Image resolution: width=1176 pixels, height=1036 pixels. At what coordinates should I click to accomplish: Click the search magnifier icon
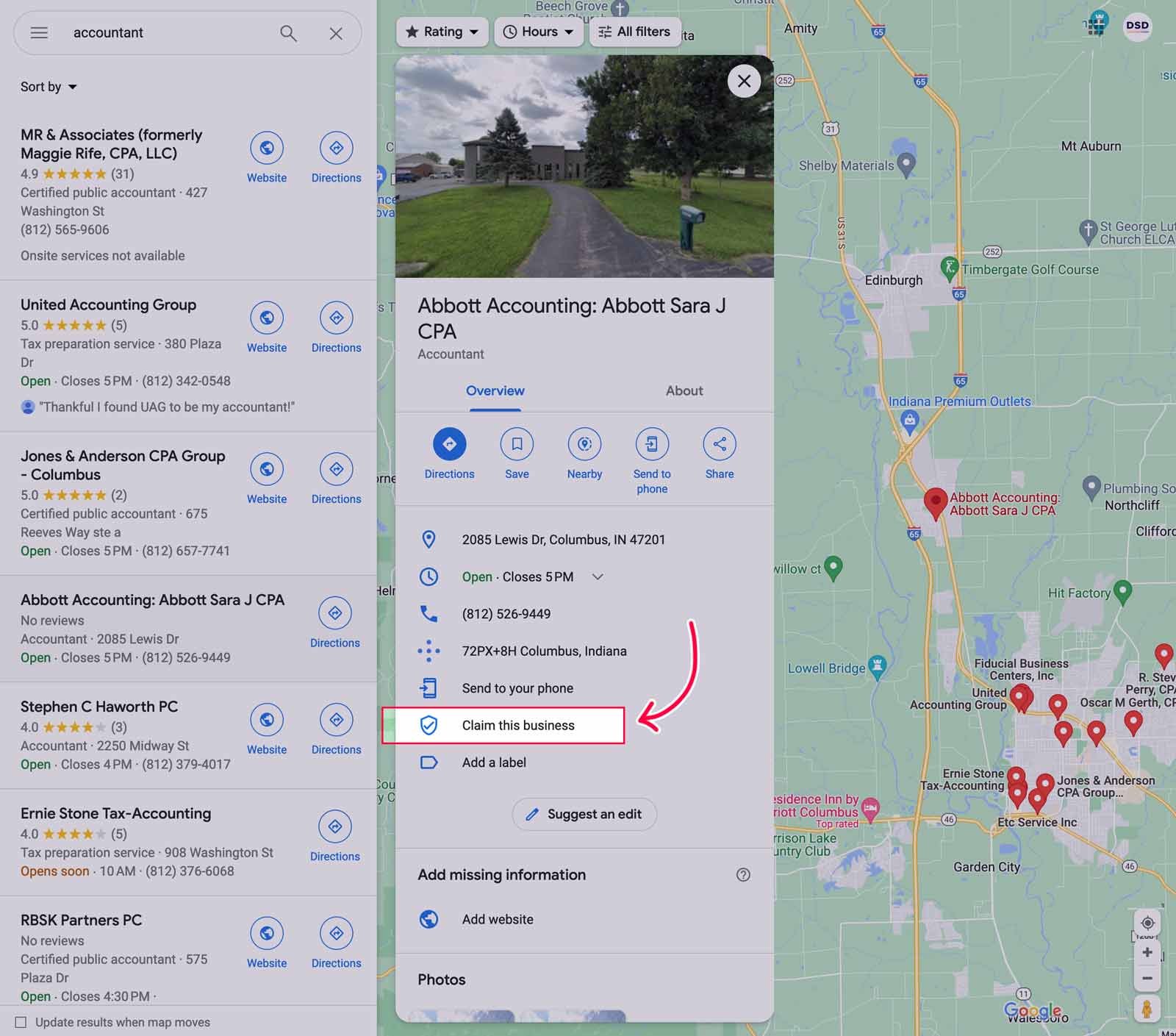click(288, 33)
